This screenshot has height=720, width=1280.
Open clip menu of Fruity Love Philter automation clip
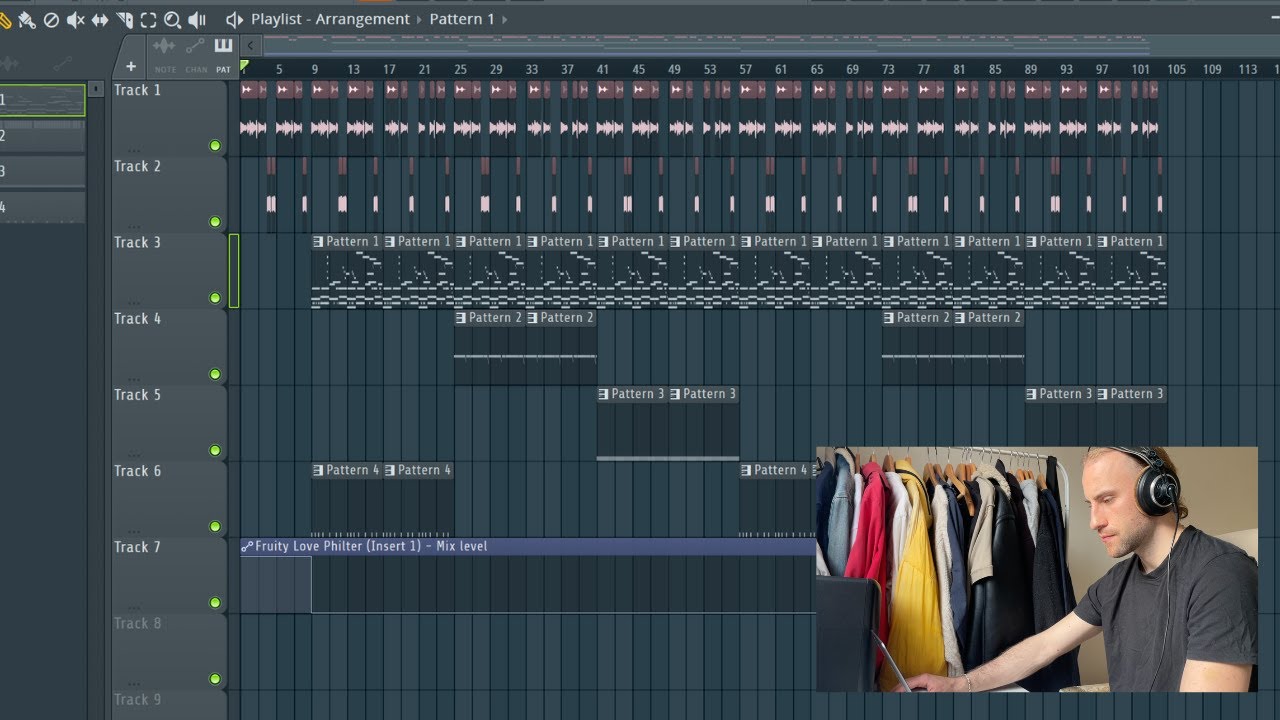(247, 546)
